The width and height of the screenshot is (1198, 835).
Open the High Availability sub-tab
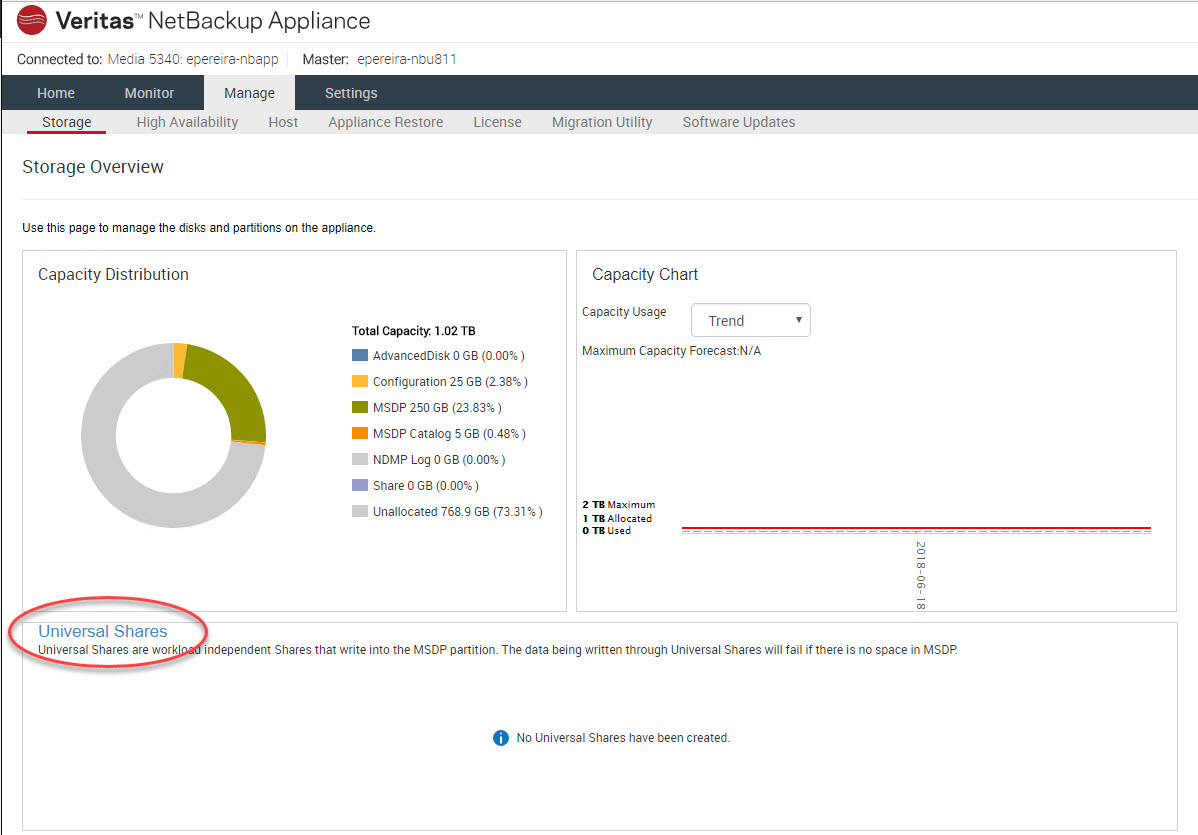click(187, 122)
